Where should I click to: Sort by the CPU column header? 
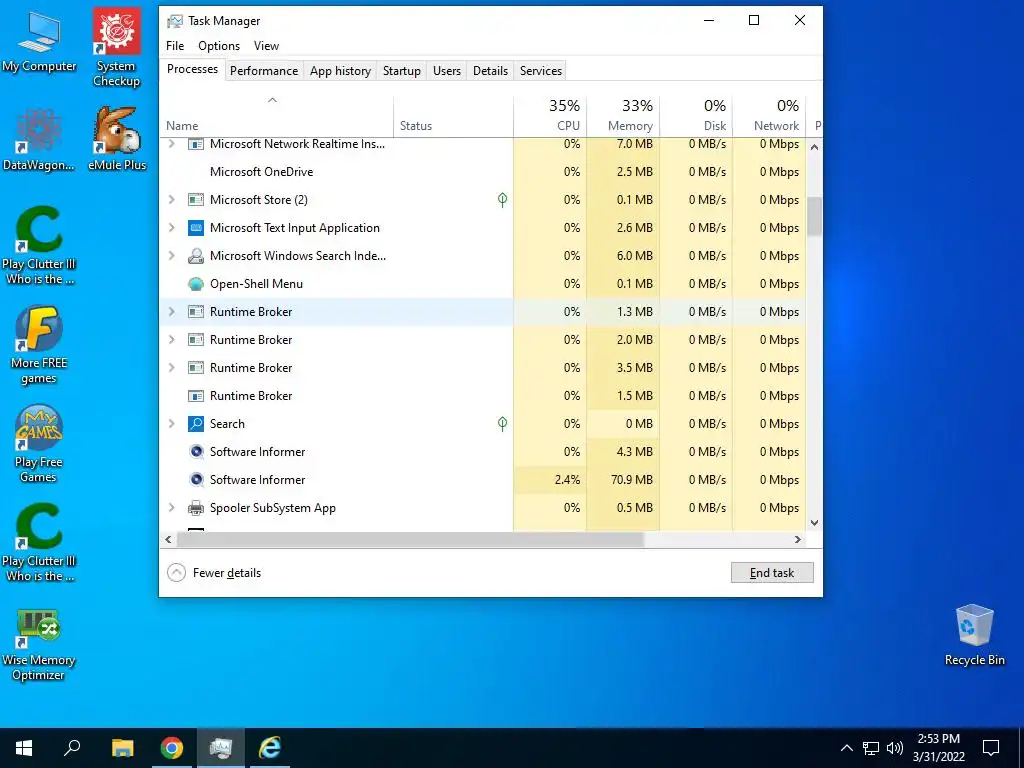point(551,116)
